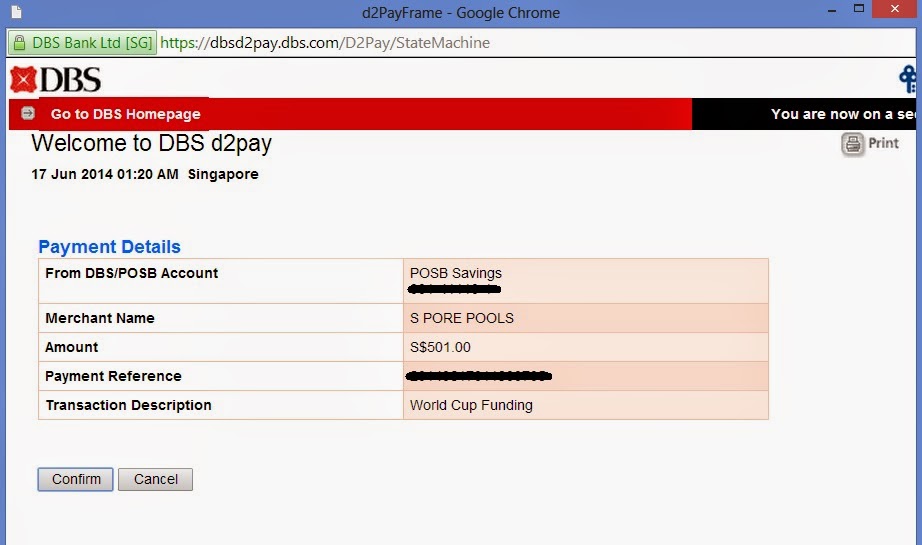Click the 'S PORE POOLS' merchant name
The height and width of the screenshot is (545, 922).
click(462, 318)
